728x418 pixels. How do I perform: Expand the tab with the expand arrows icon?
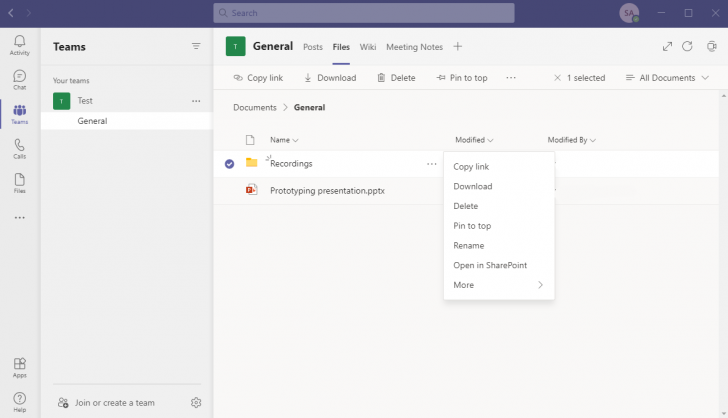[x=667, y=46]
